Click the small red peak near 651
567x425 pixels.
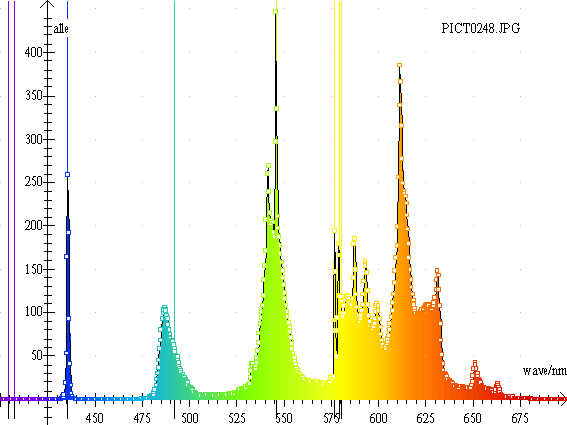475,363
